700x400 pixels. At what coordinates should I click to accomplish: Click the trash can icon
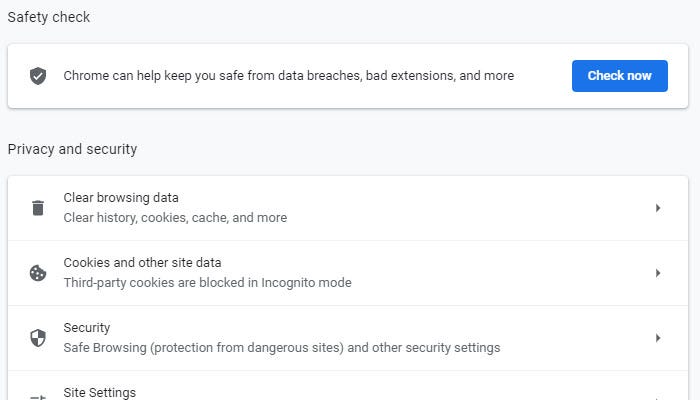pos(38,208)
